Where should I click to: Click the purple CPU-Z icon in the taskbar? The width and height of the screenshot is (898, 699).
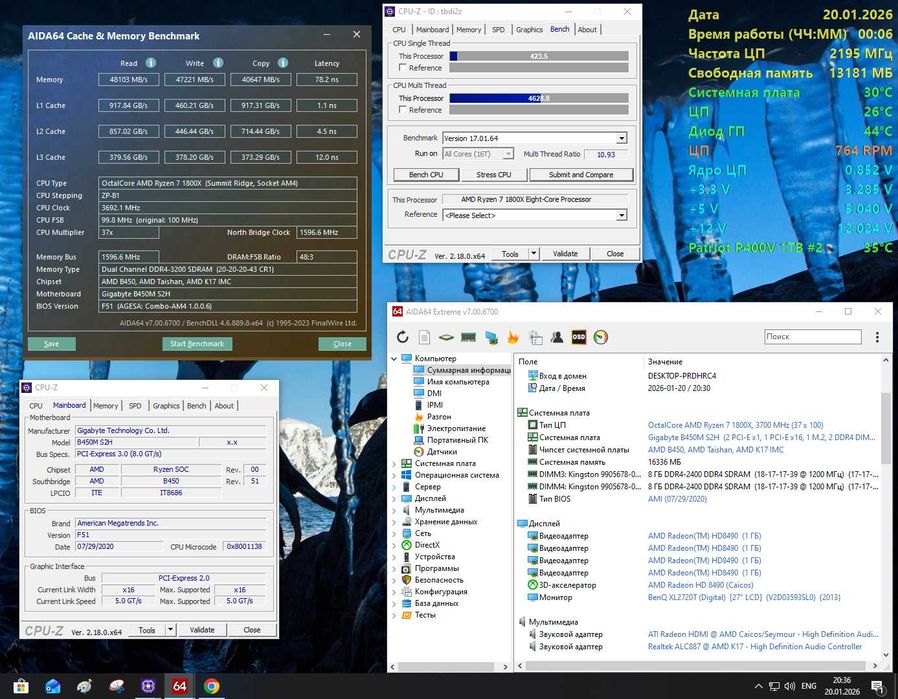pos(148,686)
